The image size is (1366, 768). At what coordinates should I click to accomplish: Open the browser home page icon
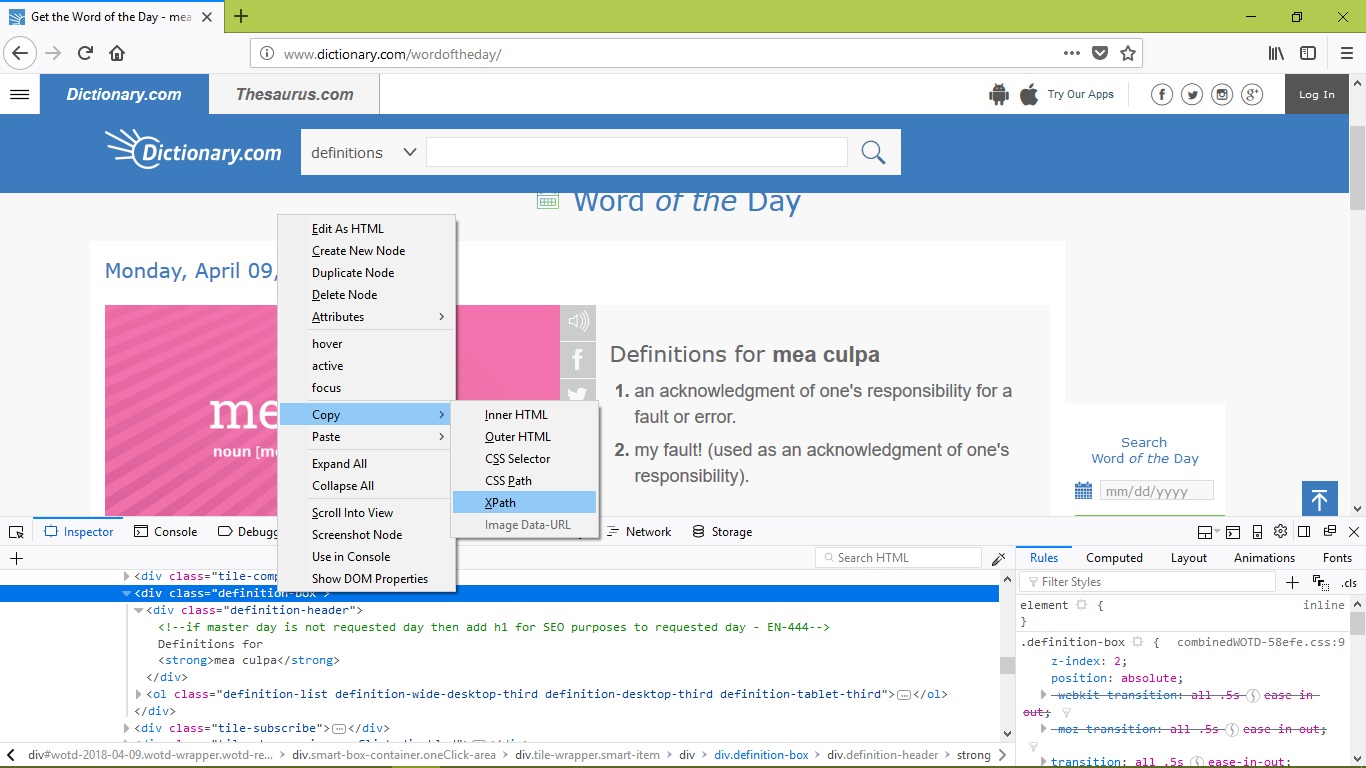pos(117,53)
